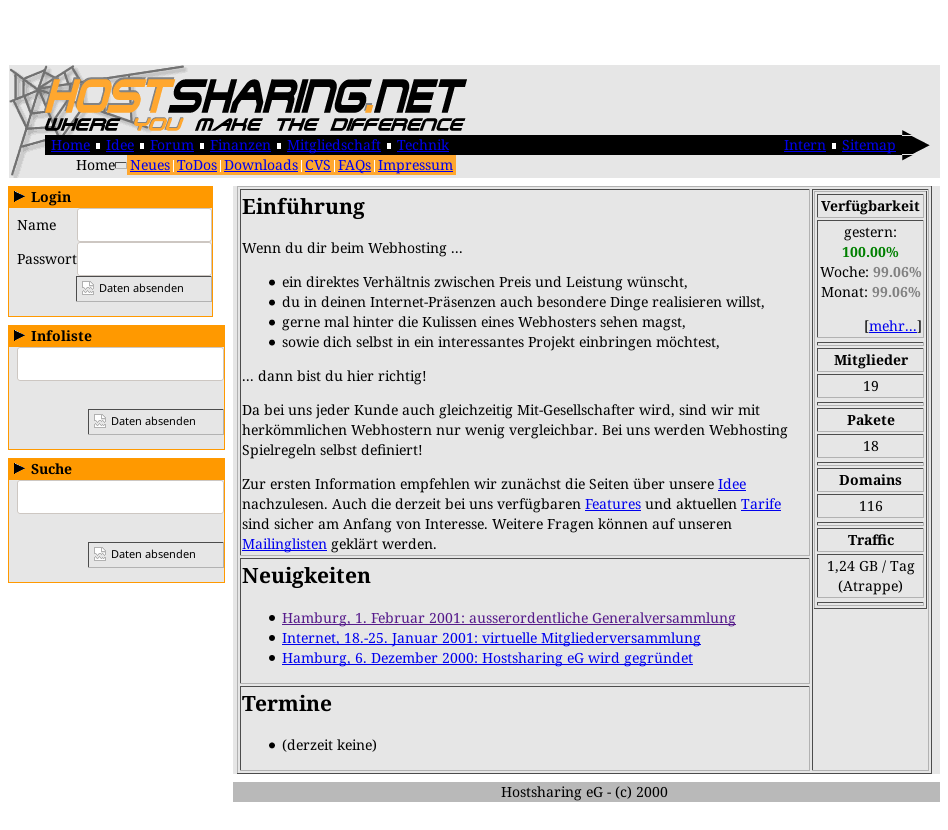The height and width of the screenshot is (830, 948).
Task: Select the ToDos submenu tab
Action: (196, 165)
